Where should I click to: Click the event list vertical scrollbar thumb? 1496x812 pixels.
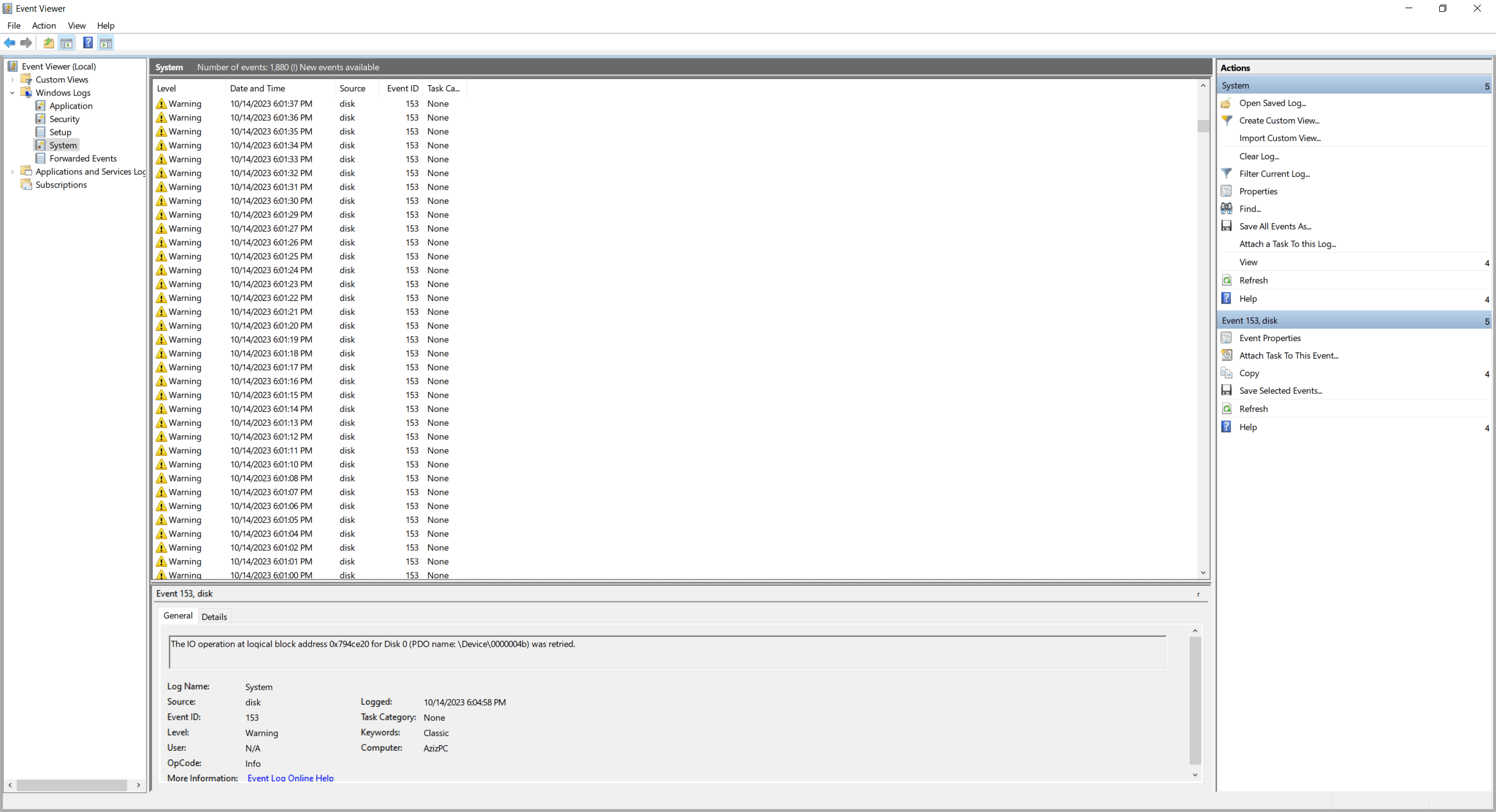coord(1203,126)
